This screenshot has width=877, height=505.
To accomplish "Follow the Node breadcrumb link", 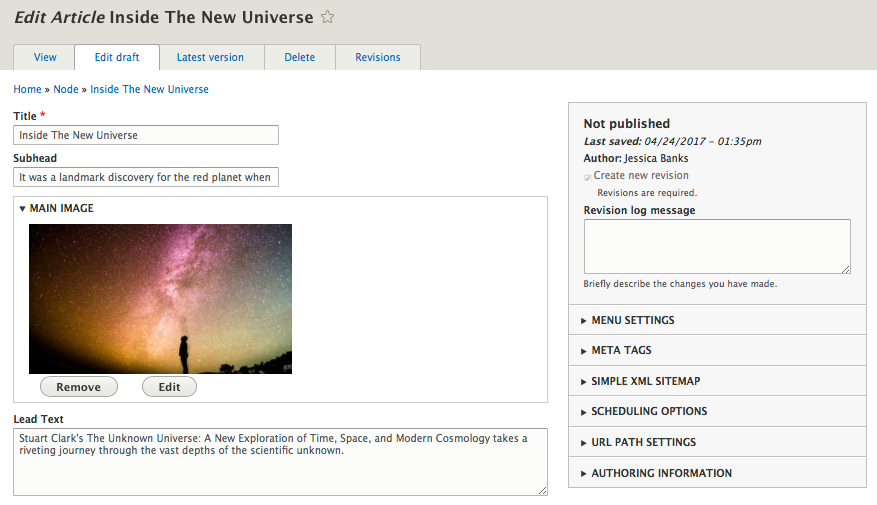I will click(66, 89).
